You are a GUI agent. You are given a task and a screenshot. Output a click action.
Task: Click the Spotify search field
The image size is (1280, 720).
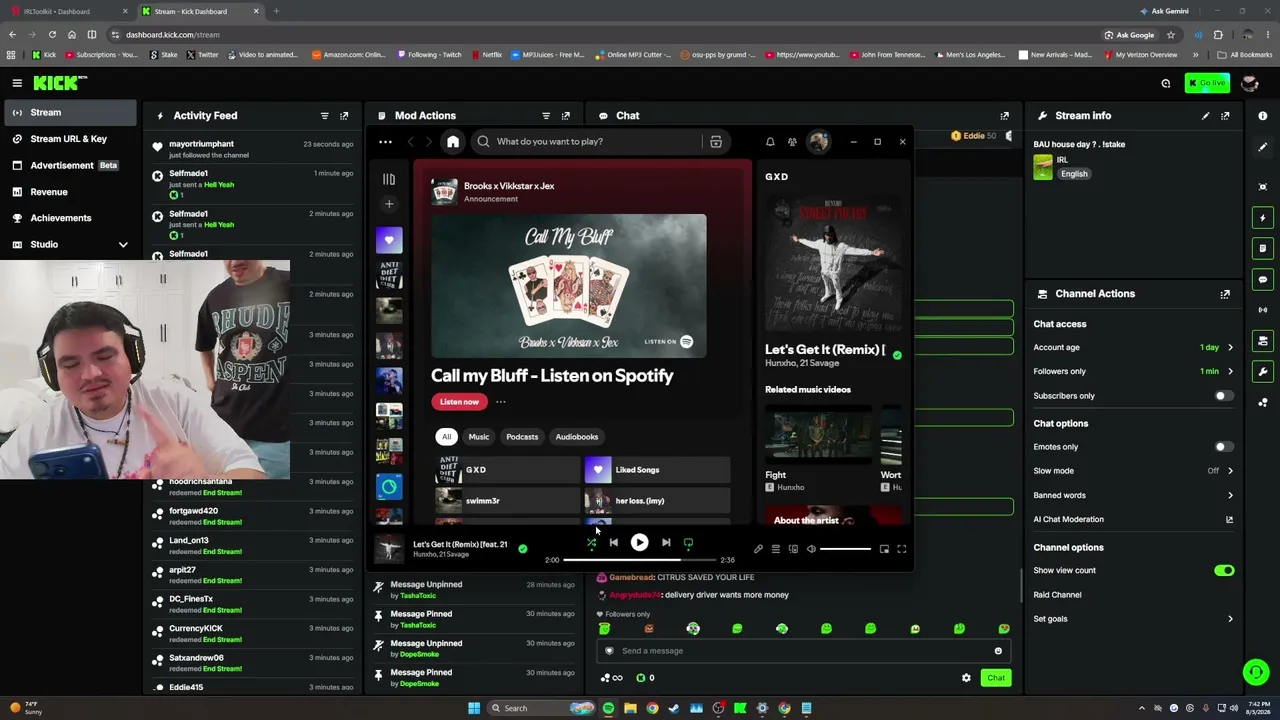[590, 142]
